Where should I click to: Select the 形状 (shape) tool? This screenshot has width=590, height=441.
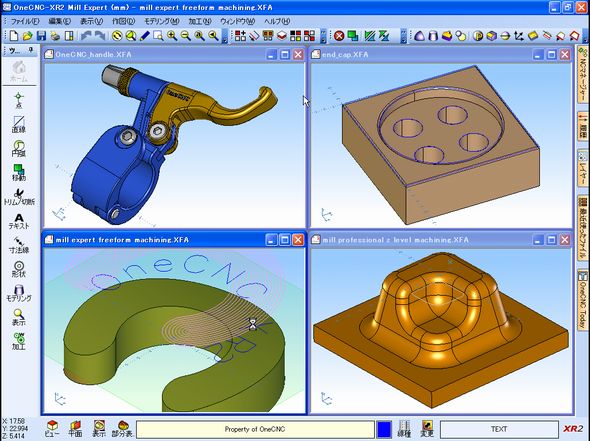pos(19,269)
